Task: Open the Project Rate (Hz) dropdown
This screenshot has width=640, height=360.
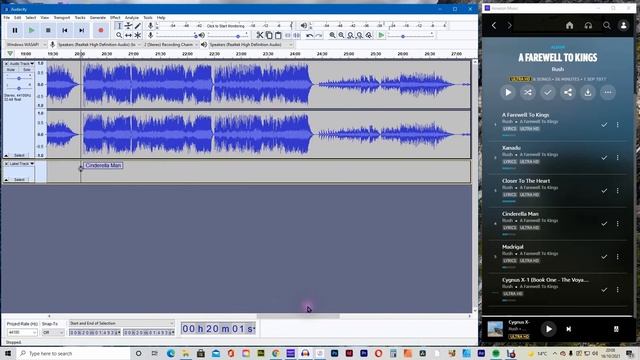Action: (x=22, y=333)
